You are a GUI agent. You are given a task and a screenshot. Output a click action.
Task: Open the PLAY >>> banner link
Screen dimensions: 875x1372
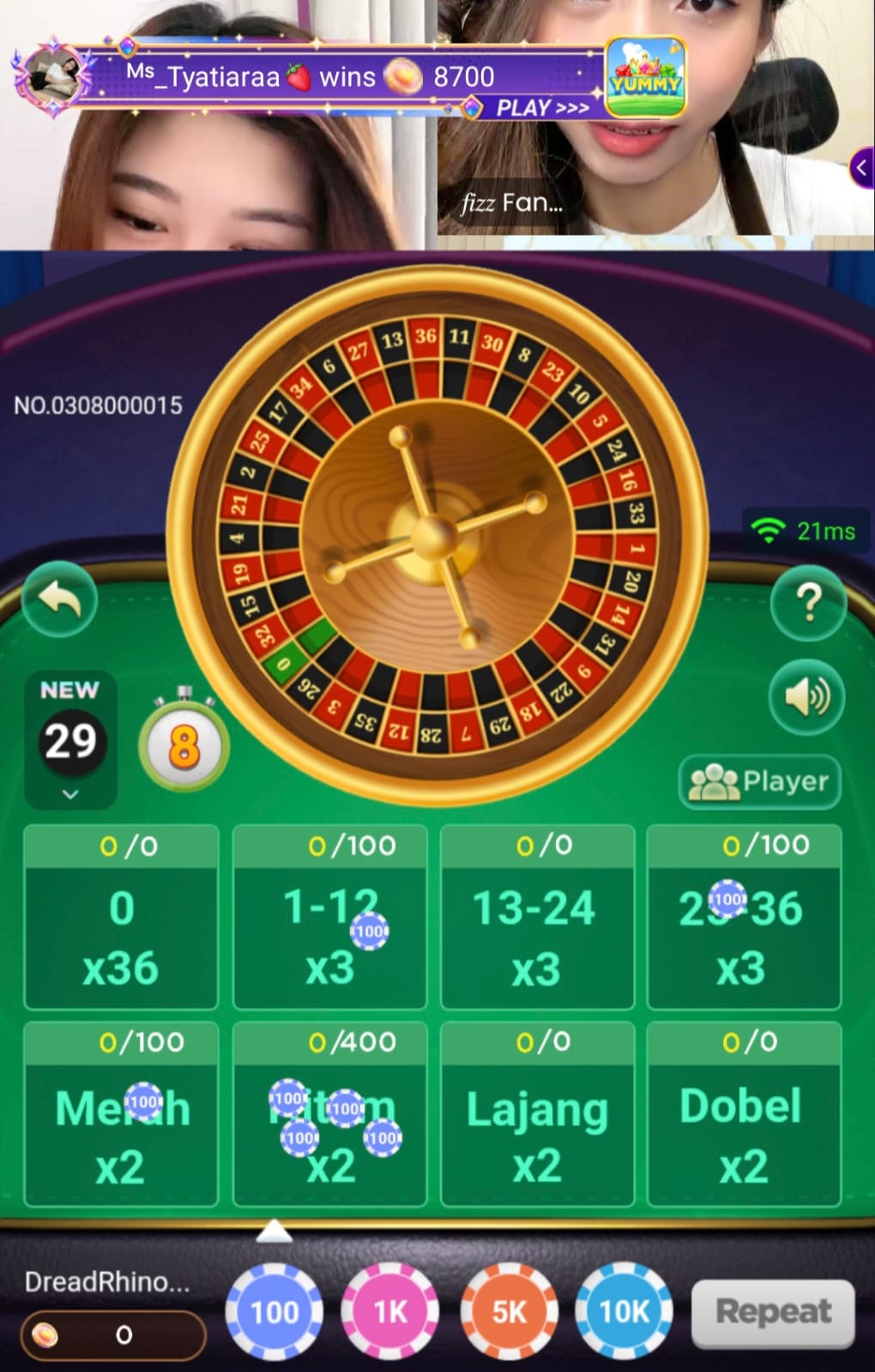(x=542, y=108)
